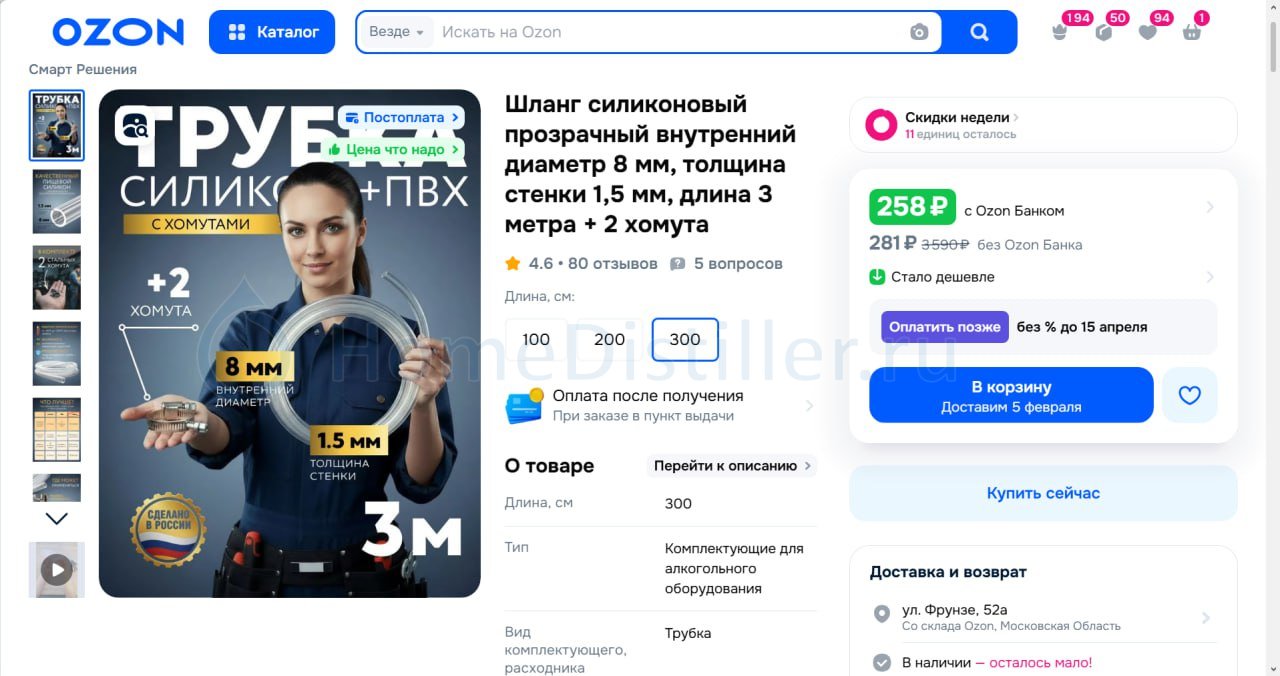Click the magnifier search button

(x=979, y=32)
